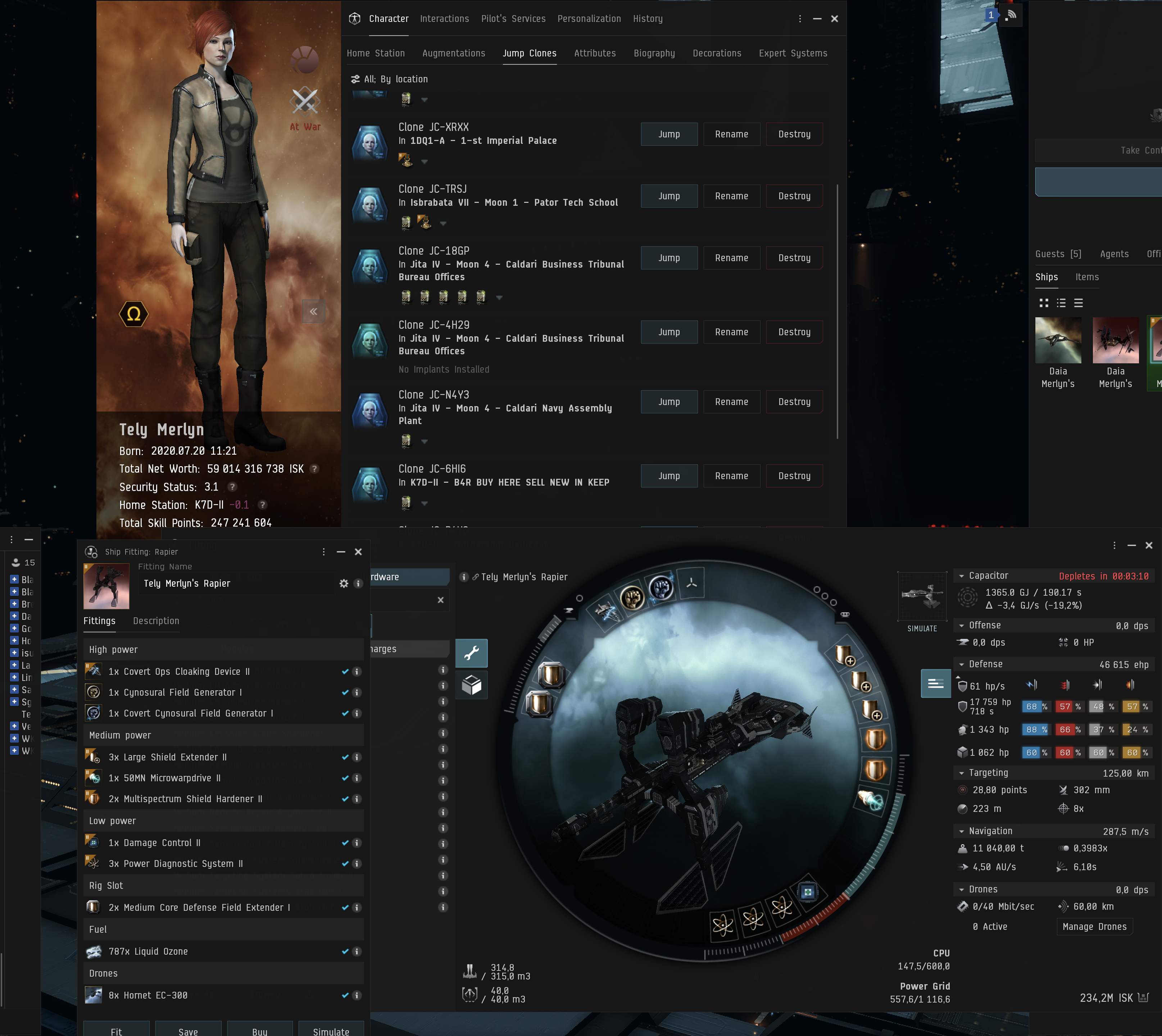
Task: Toggle checkmark for 2x Medium Core Defense Field Extender
Action: [x=345, y=907]
